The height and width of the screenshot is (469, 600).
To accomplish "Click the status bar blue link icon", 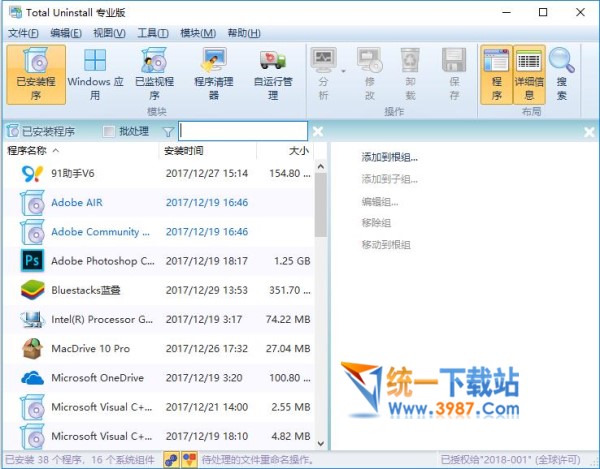I will 171,459.
